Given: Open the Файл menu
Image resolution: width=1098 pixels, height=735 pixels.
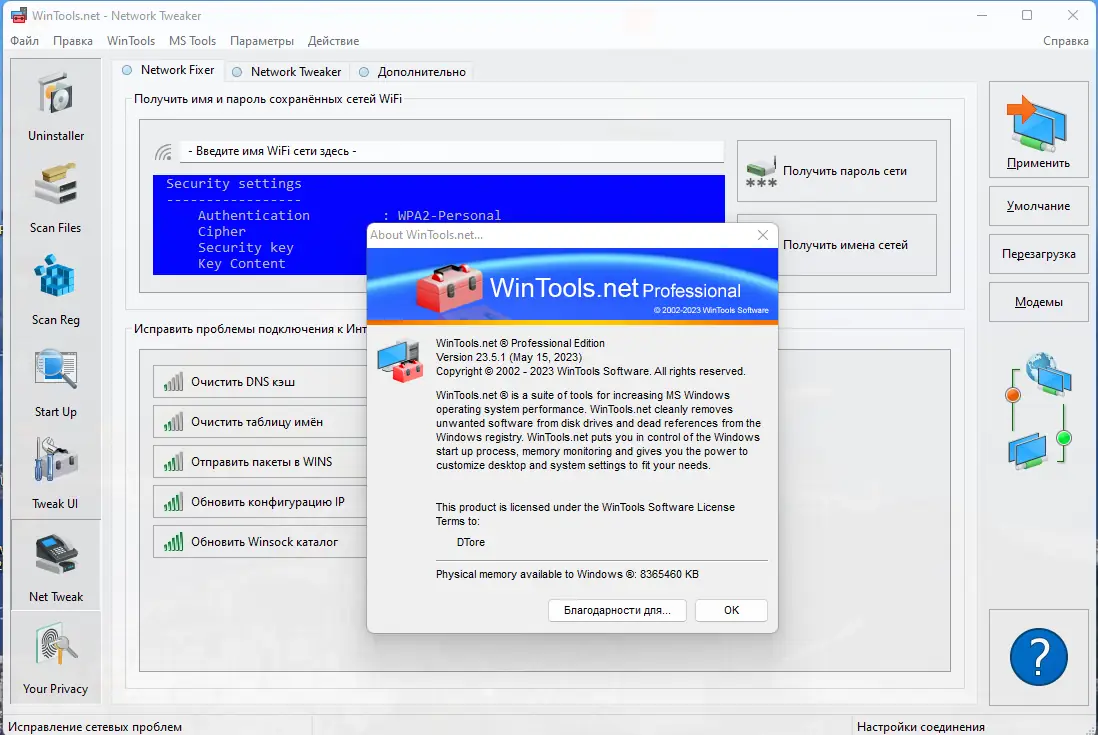Looking at the screenshot, I should (25, 41).
